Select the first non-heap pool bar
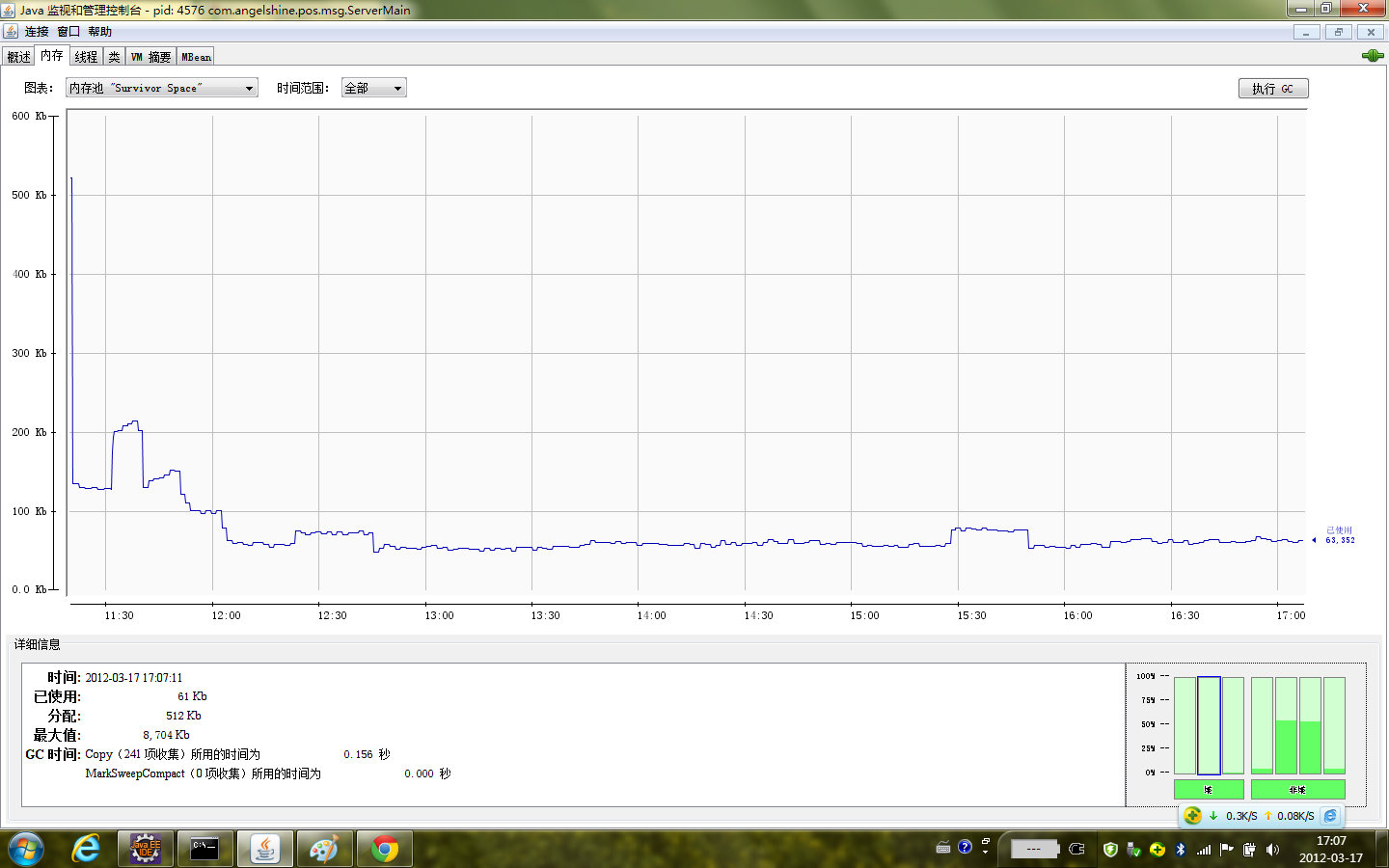Viewport: 1389px width, 868px height. point(1262,725)
